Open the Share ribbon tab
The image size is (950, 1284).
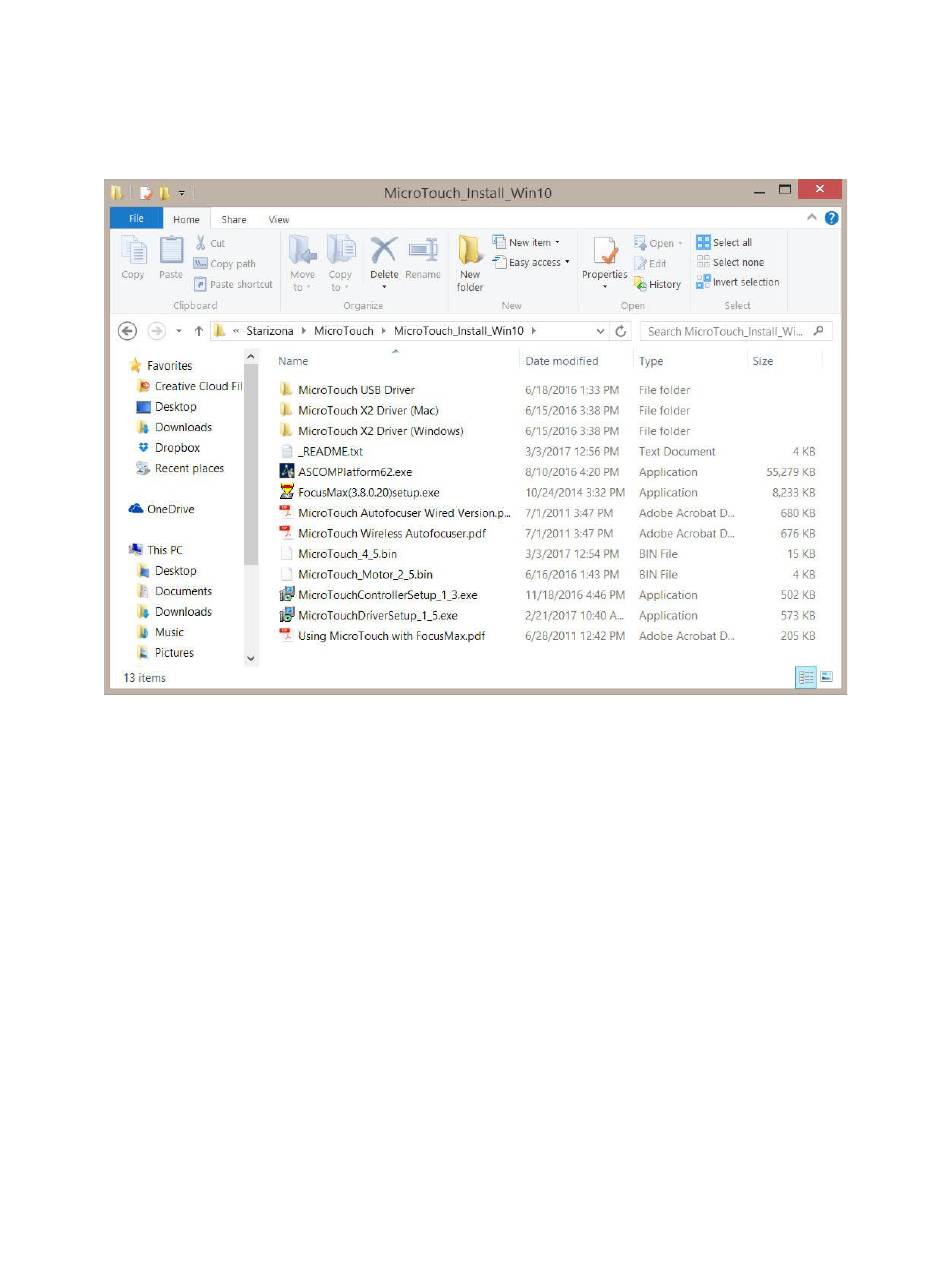234,219
